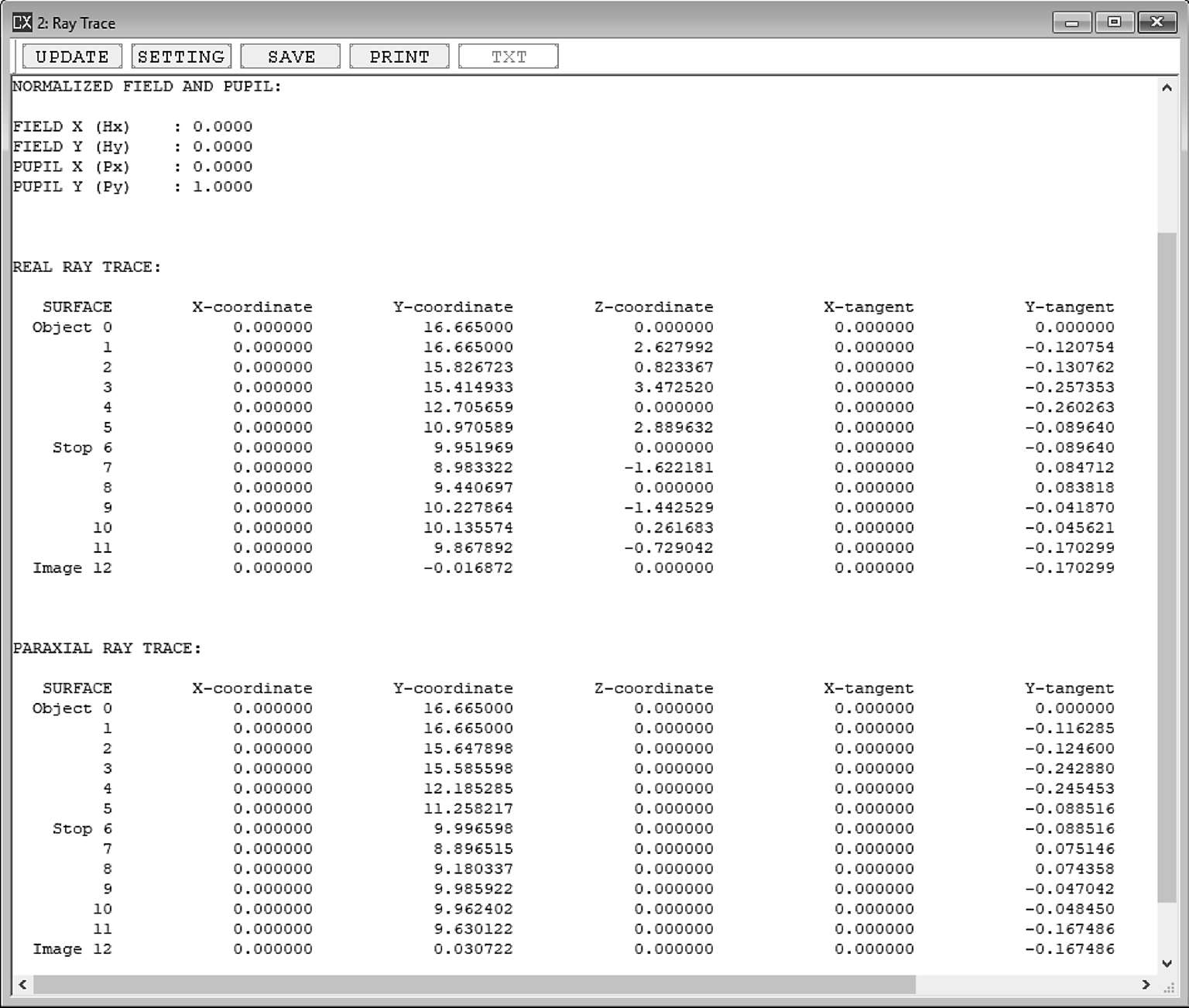Screen dimensions: 1189x1008
Task: Click the UPDATE button
Action: pos(72,57)
